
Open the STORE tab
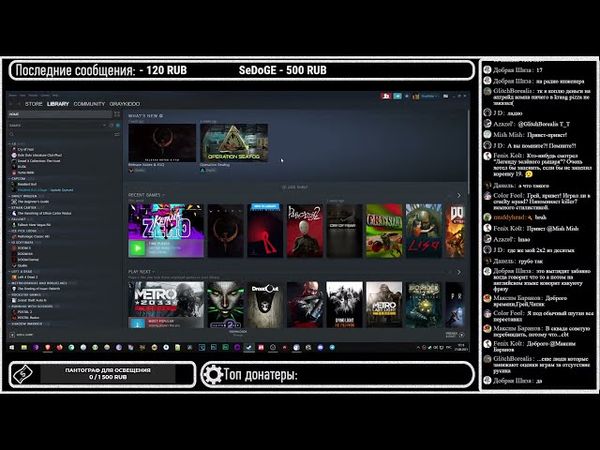click(34, 104)
